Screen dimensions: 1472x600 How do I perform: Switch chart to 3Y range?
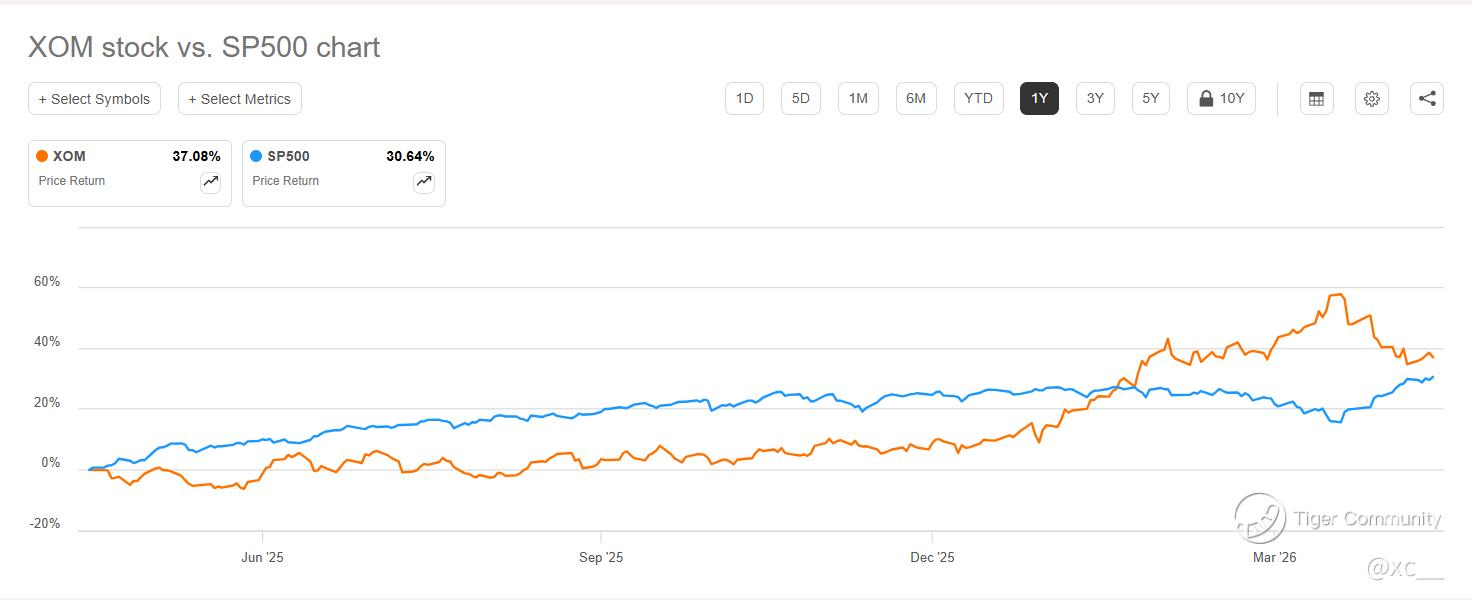[x=1095, y=98]
